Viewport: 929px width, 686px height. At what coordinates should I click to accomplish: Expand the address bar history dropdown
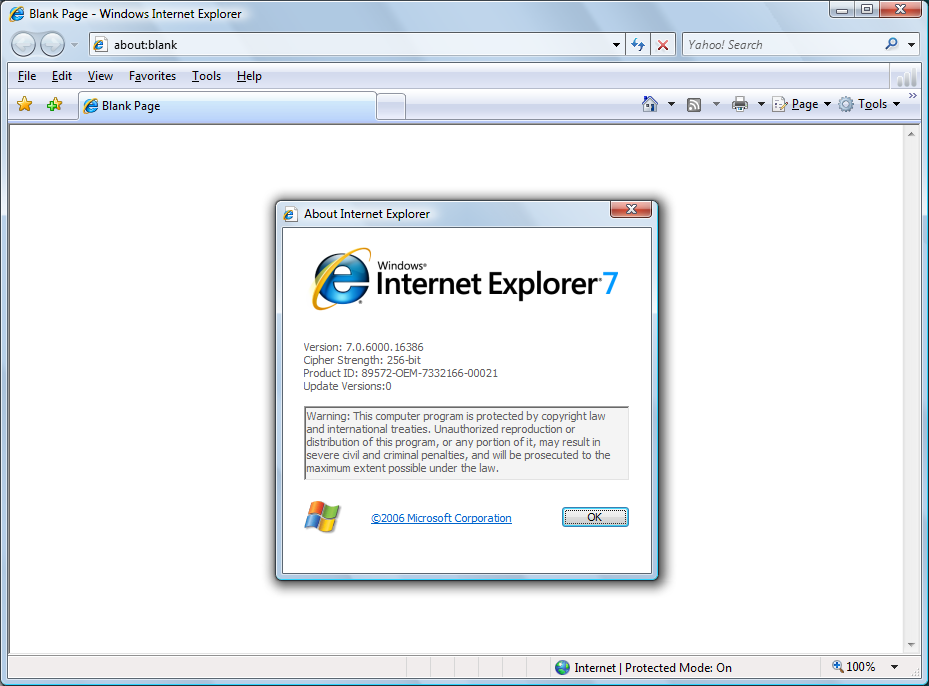(616, 45)
